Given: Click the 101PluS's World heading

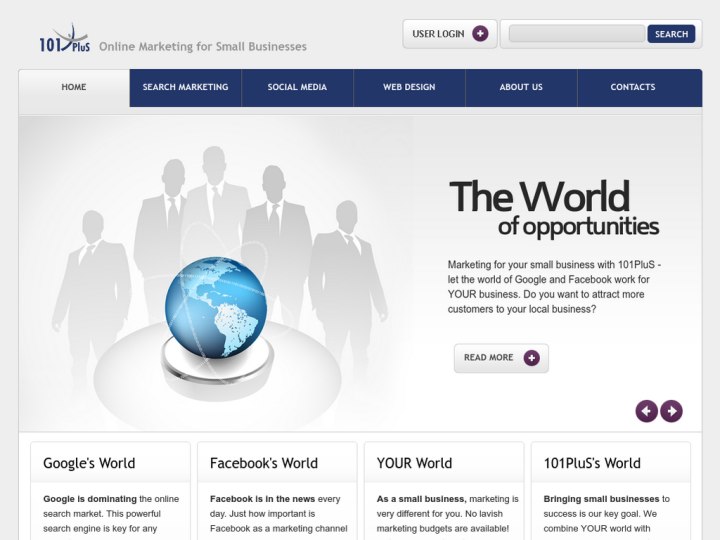Looking at the screenshot, I should (x=592, y=463).
